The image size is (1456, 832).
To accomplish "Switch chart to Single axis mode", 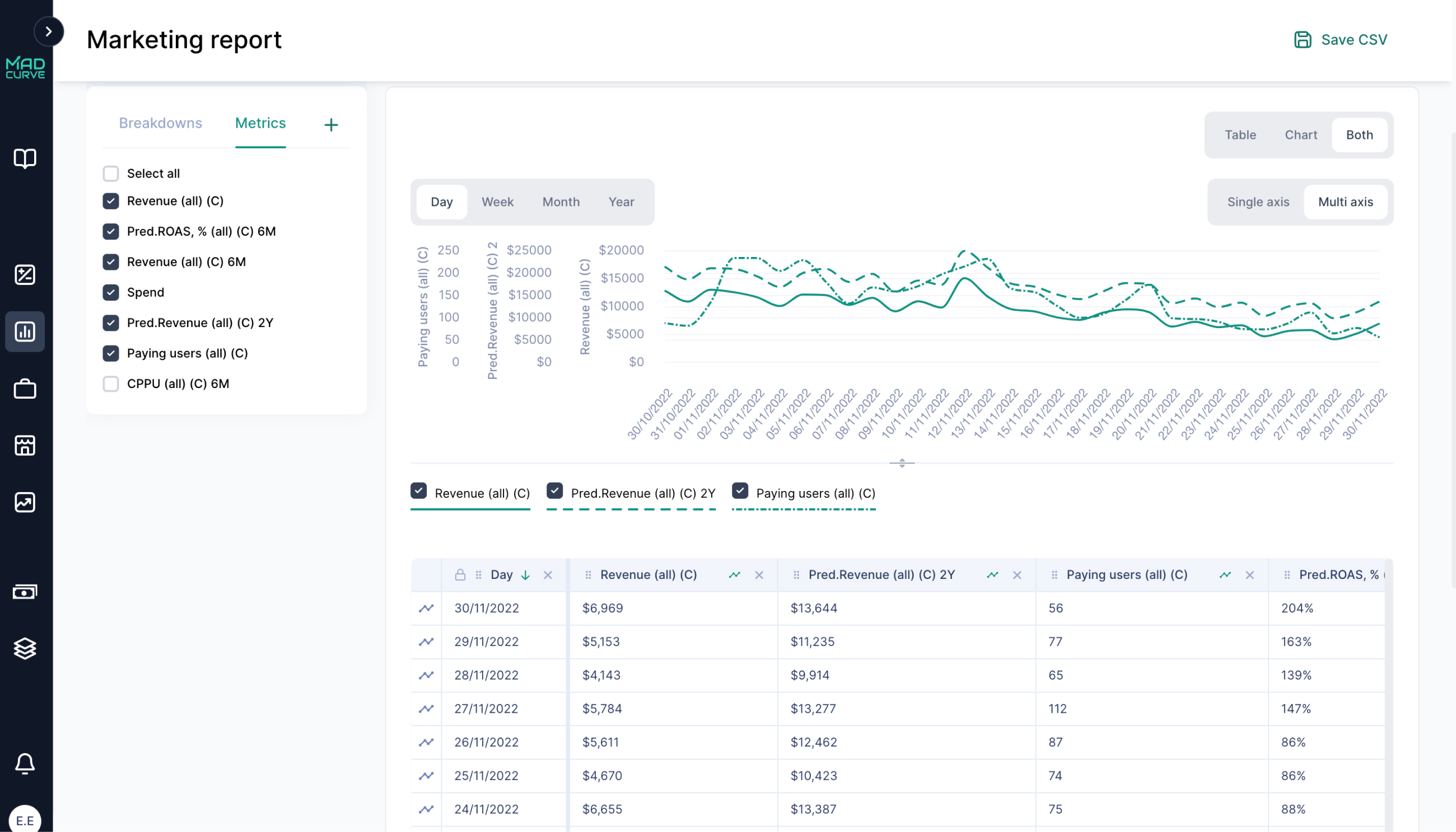I will coord(1258,202).
